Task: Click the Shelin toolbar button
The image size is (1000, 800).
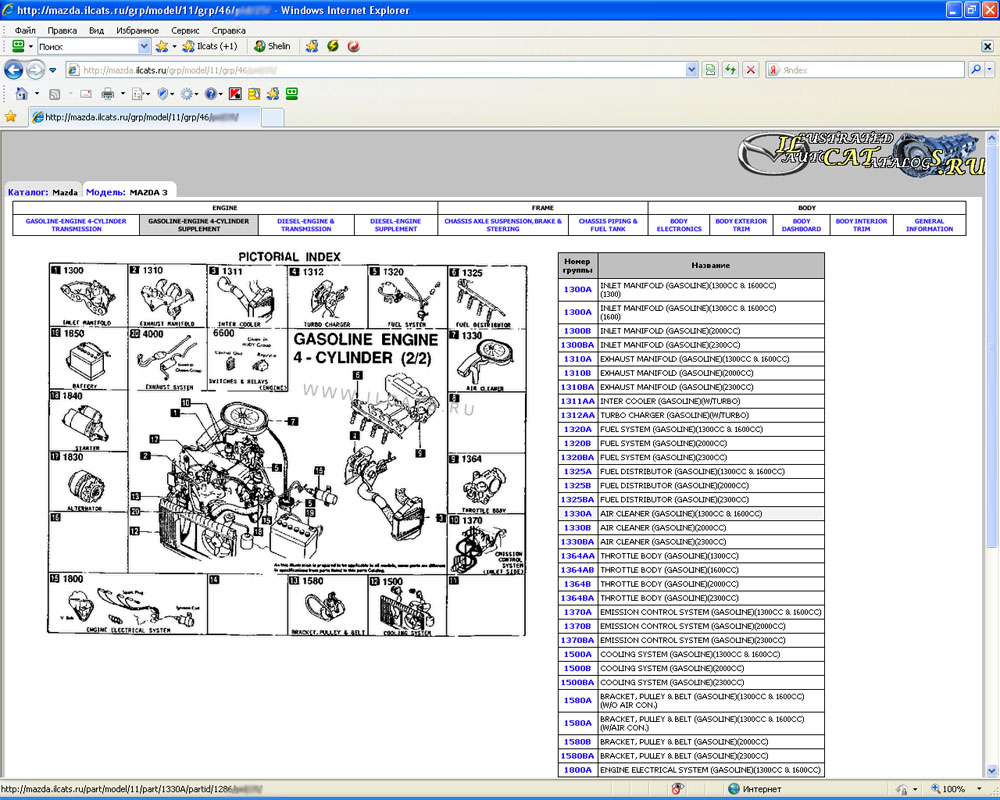Action: coord(272,46)
